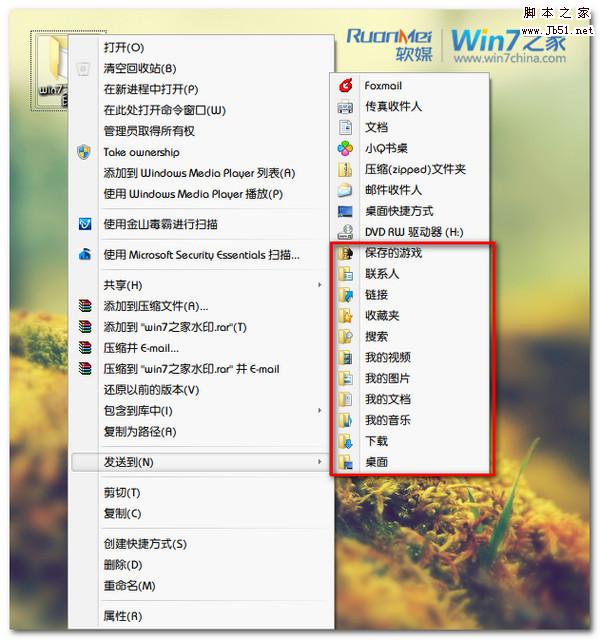Expand the 共享(H) submenu arrow
The width and height of the screenshot is (600, 640).
pyautogui.click(x=320, y=284)
